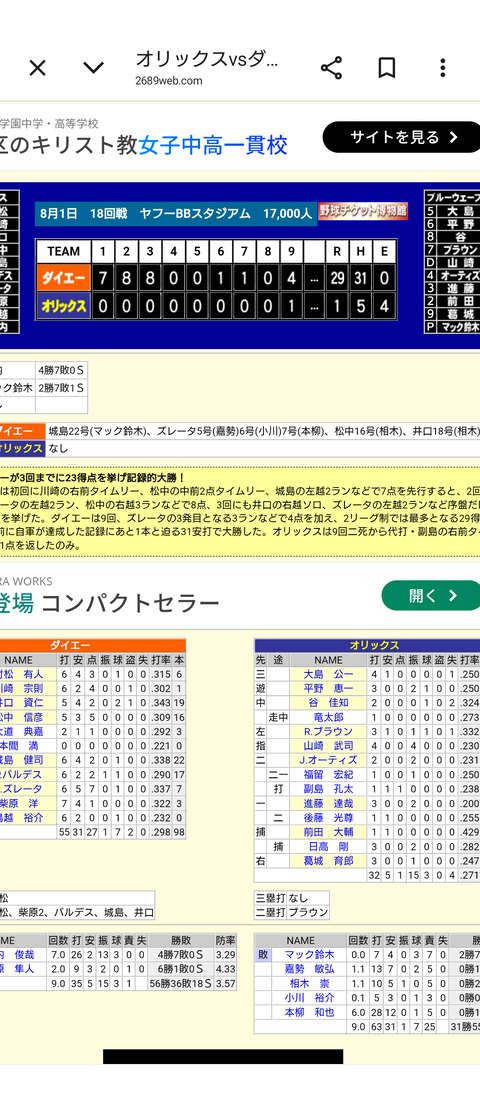This screenshot has width=480, height=1120.
Task: Close the browser tab with X icon
Action: [37, 68]
